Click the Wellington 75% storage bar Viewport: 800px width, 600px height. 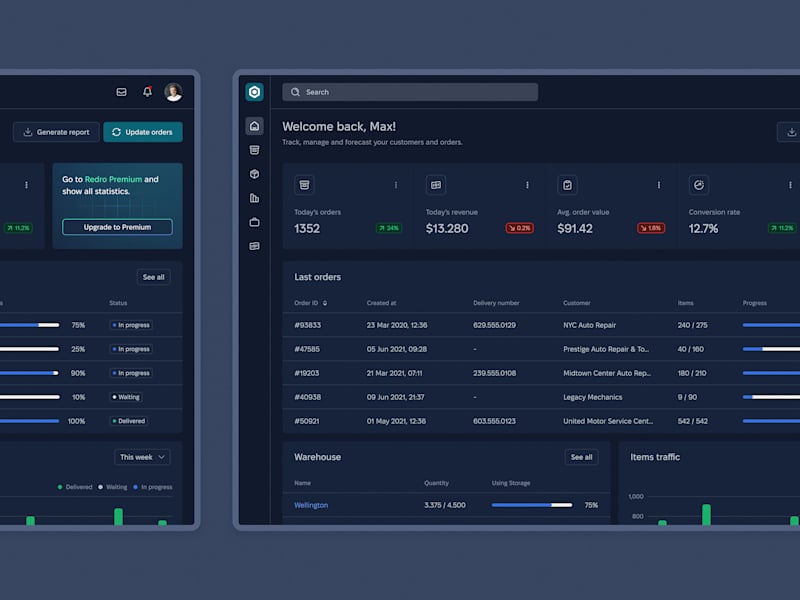point(532,505)
